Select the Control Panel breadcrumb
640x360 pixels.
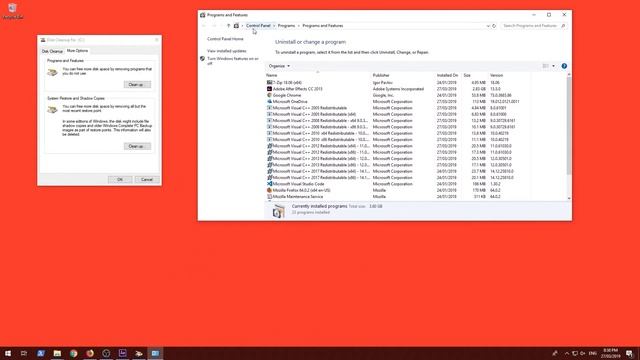point(258,26)
